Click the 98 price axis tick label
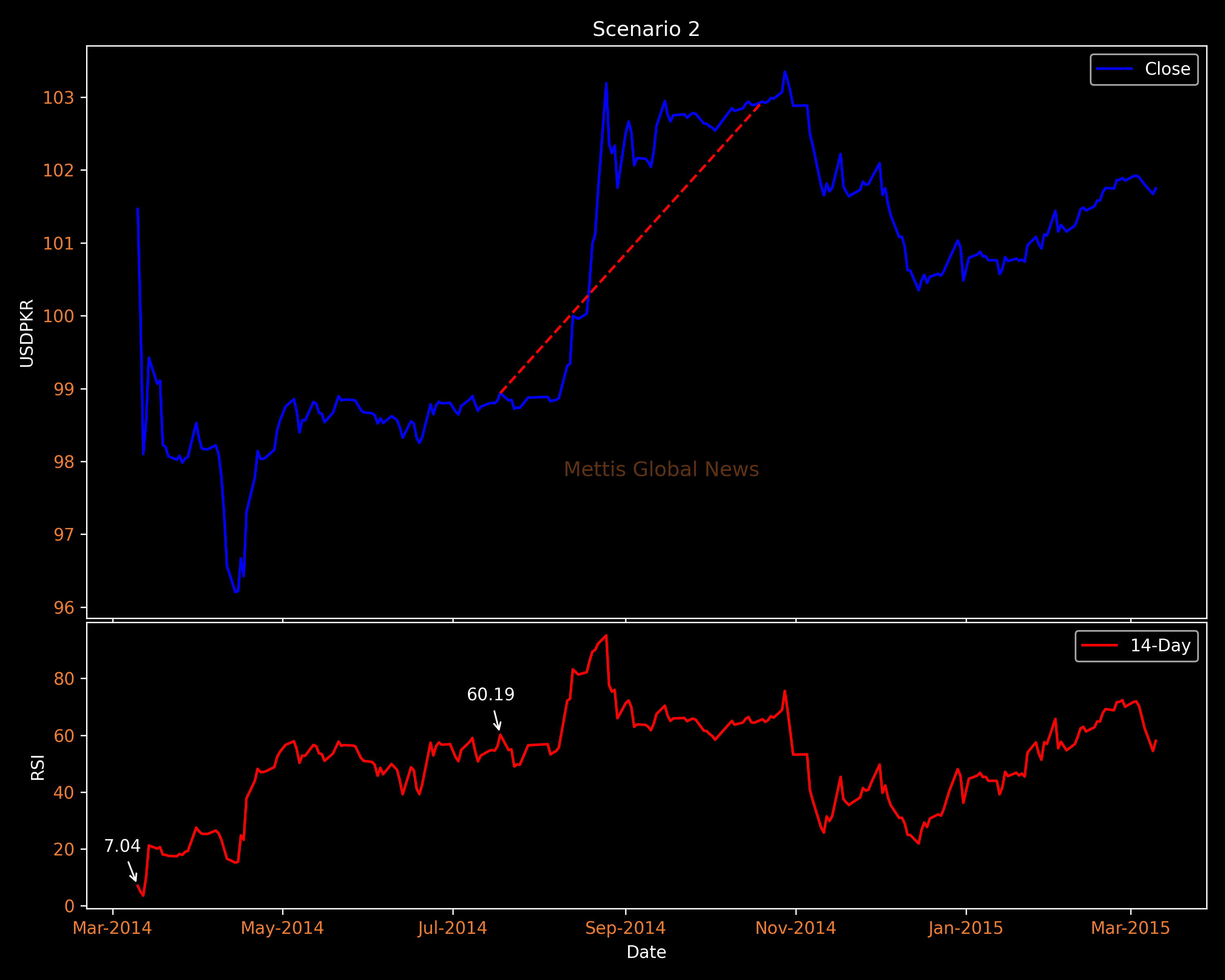 [64, 462]
